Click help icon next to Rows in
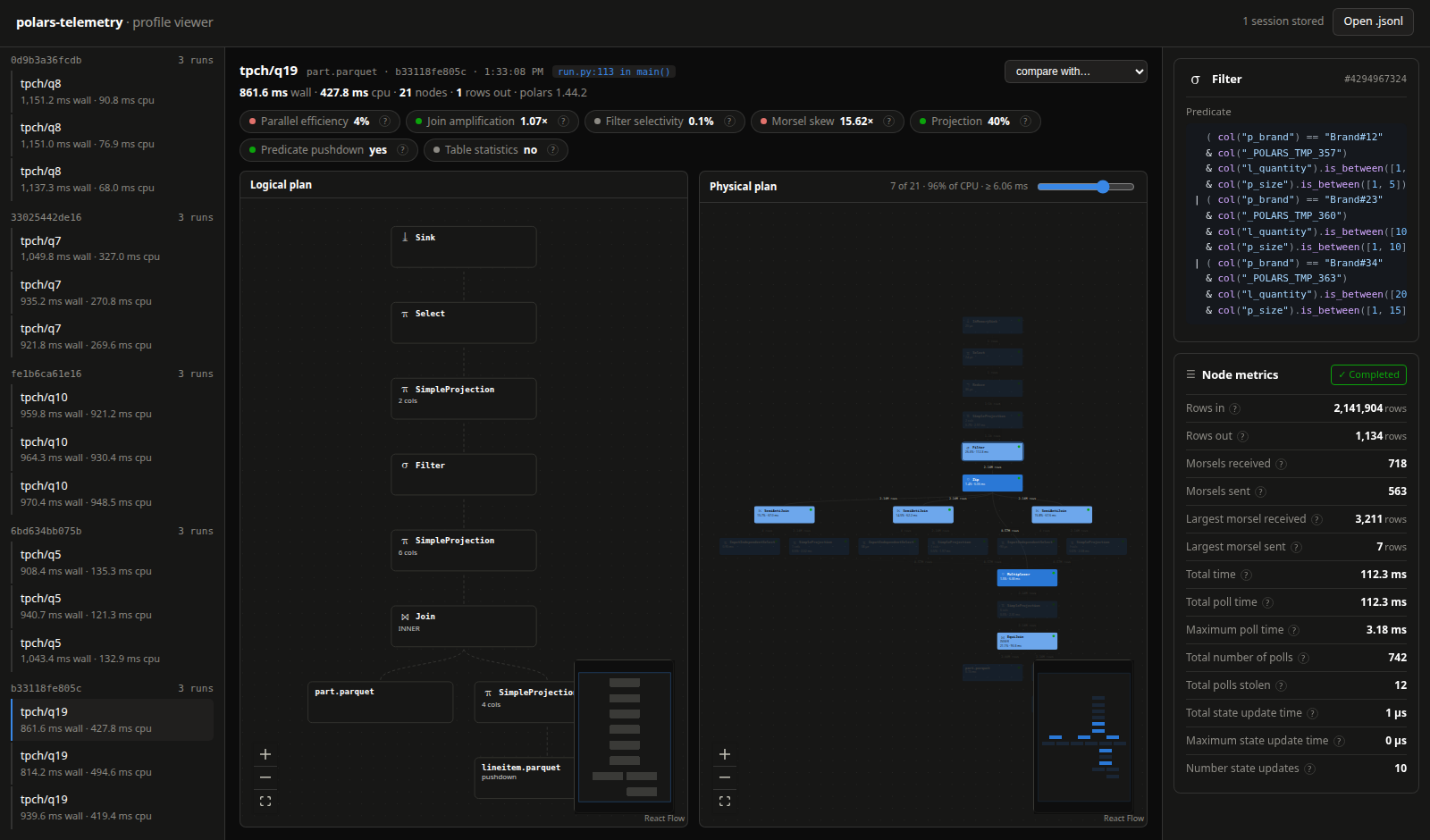1430x840 pixels. tap(1235, 408)
